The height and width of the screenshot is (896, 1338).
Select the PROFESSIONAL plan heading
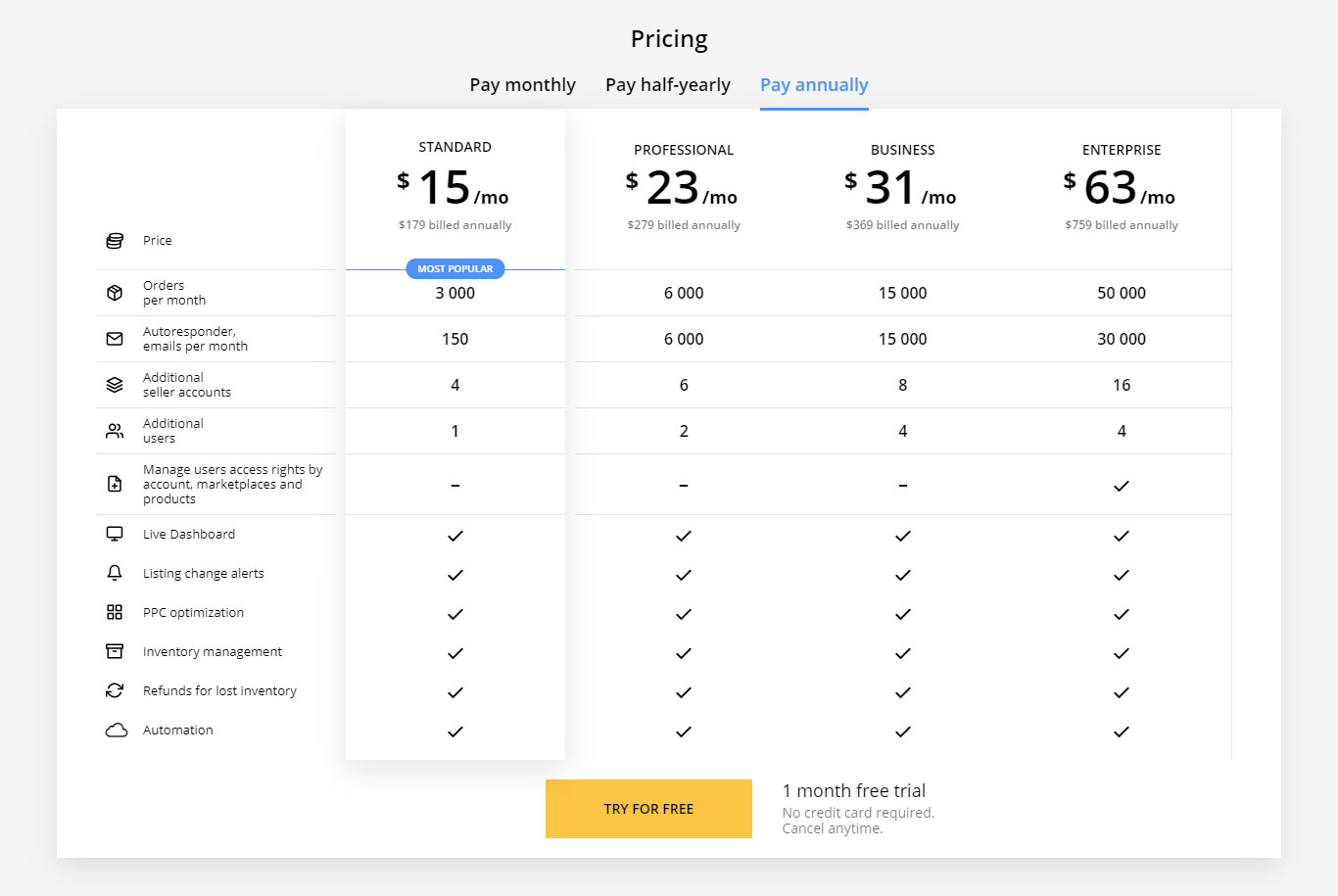[x=684, y=150]
